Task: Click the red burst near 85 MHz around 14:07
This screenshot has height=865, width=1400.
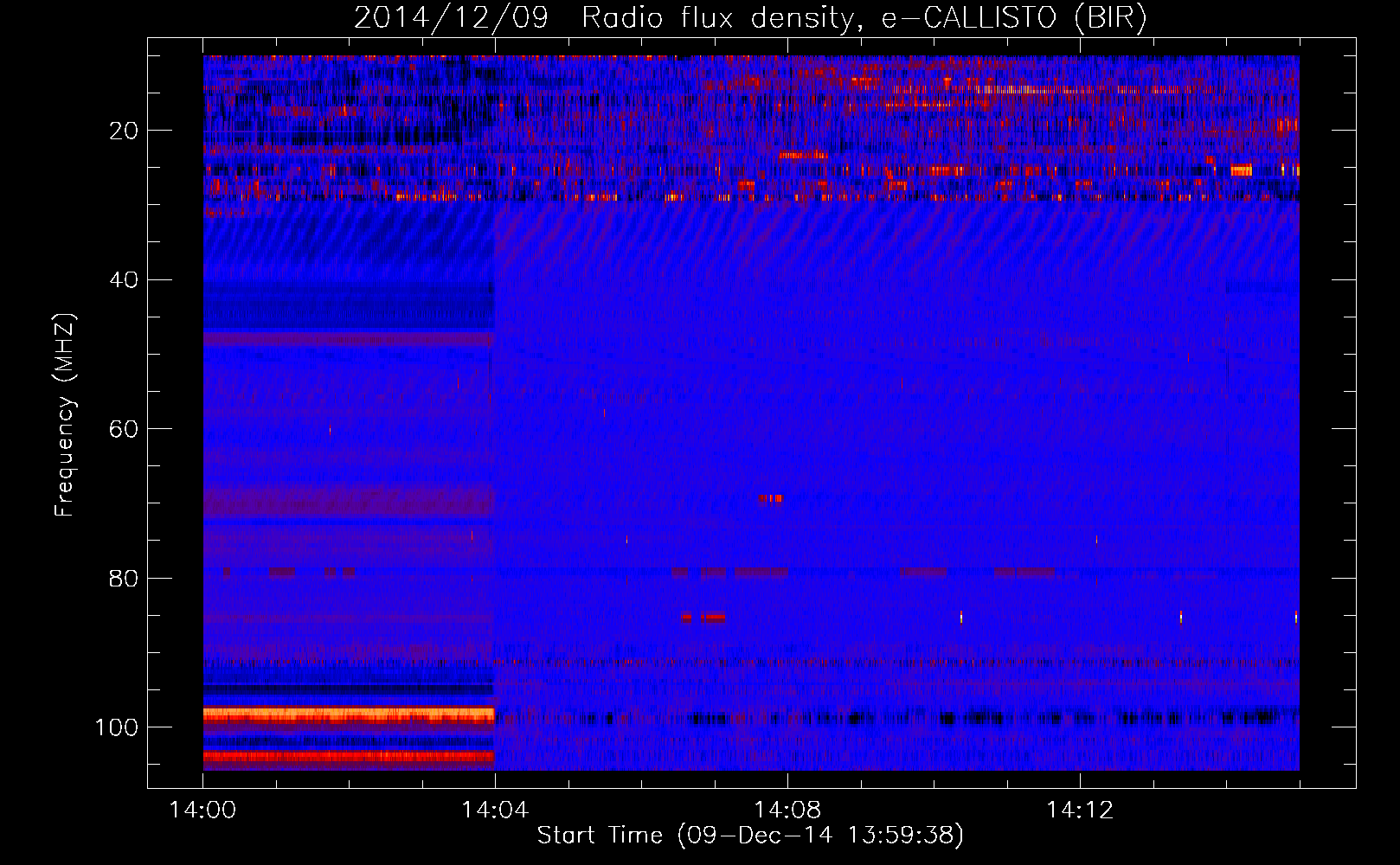Action: (x=703, y=617)
